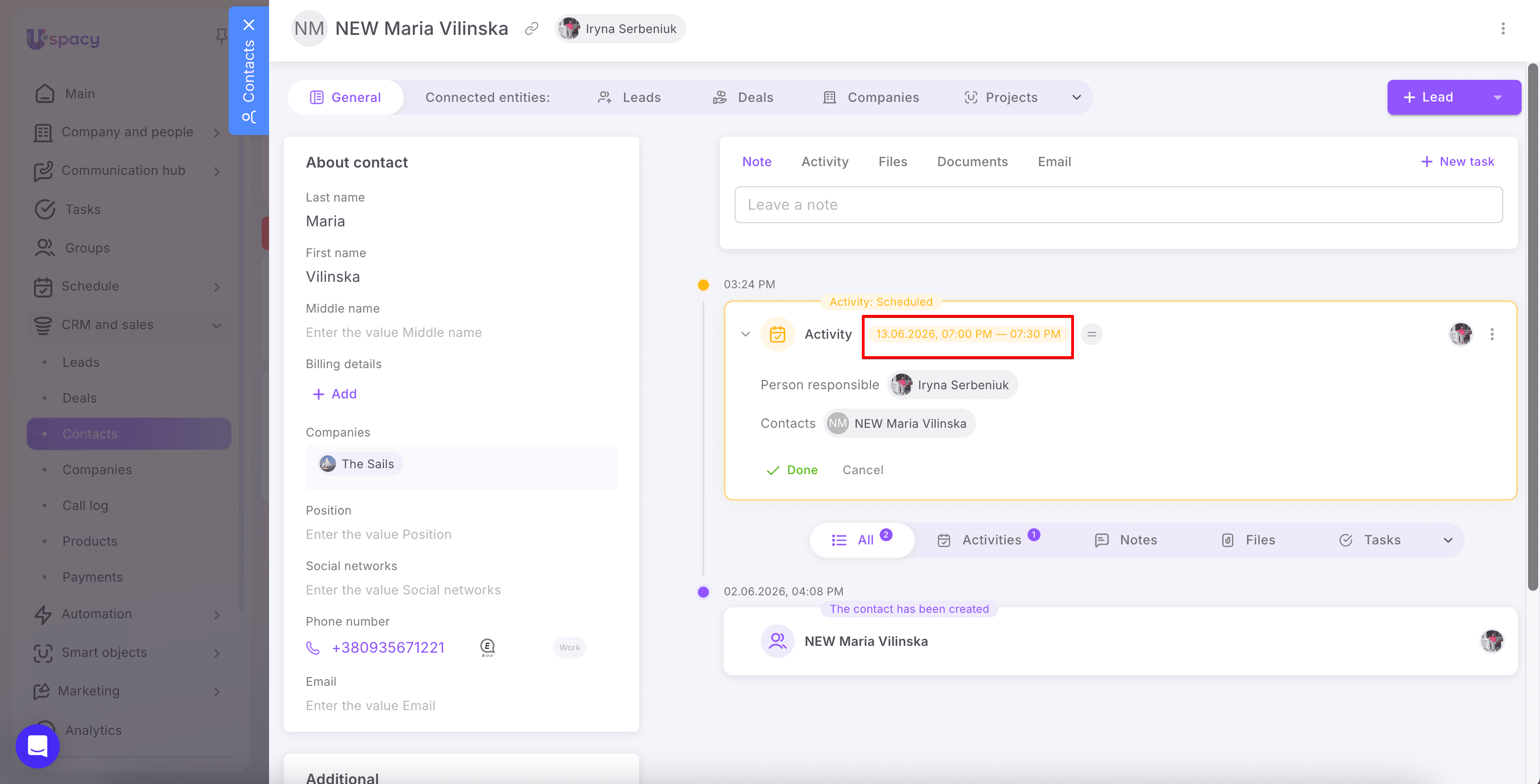The width and height of the screenshot is (1540, 784).
Task: Click the contact-created entry user icon
Action: pos(777,641)
